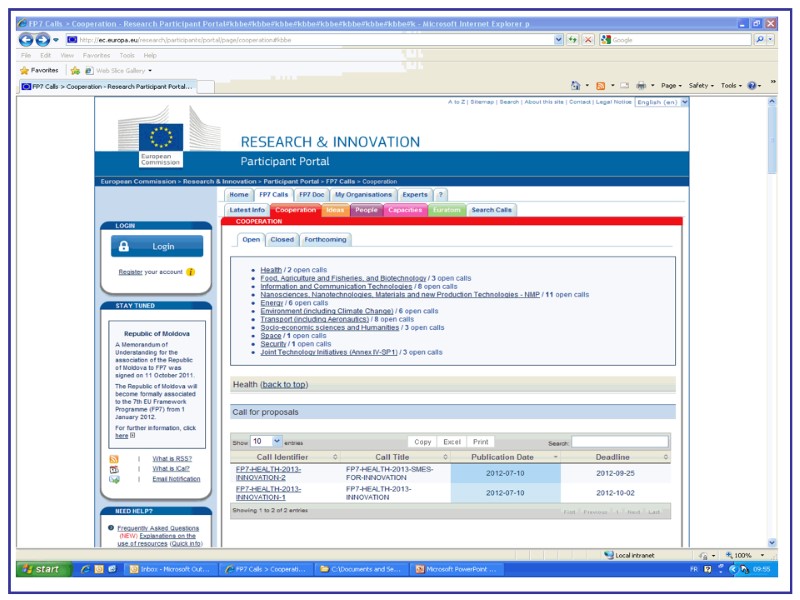Switch to the People tab
The image size is (800, 600).
point(366,210)
